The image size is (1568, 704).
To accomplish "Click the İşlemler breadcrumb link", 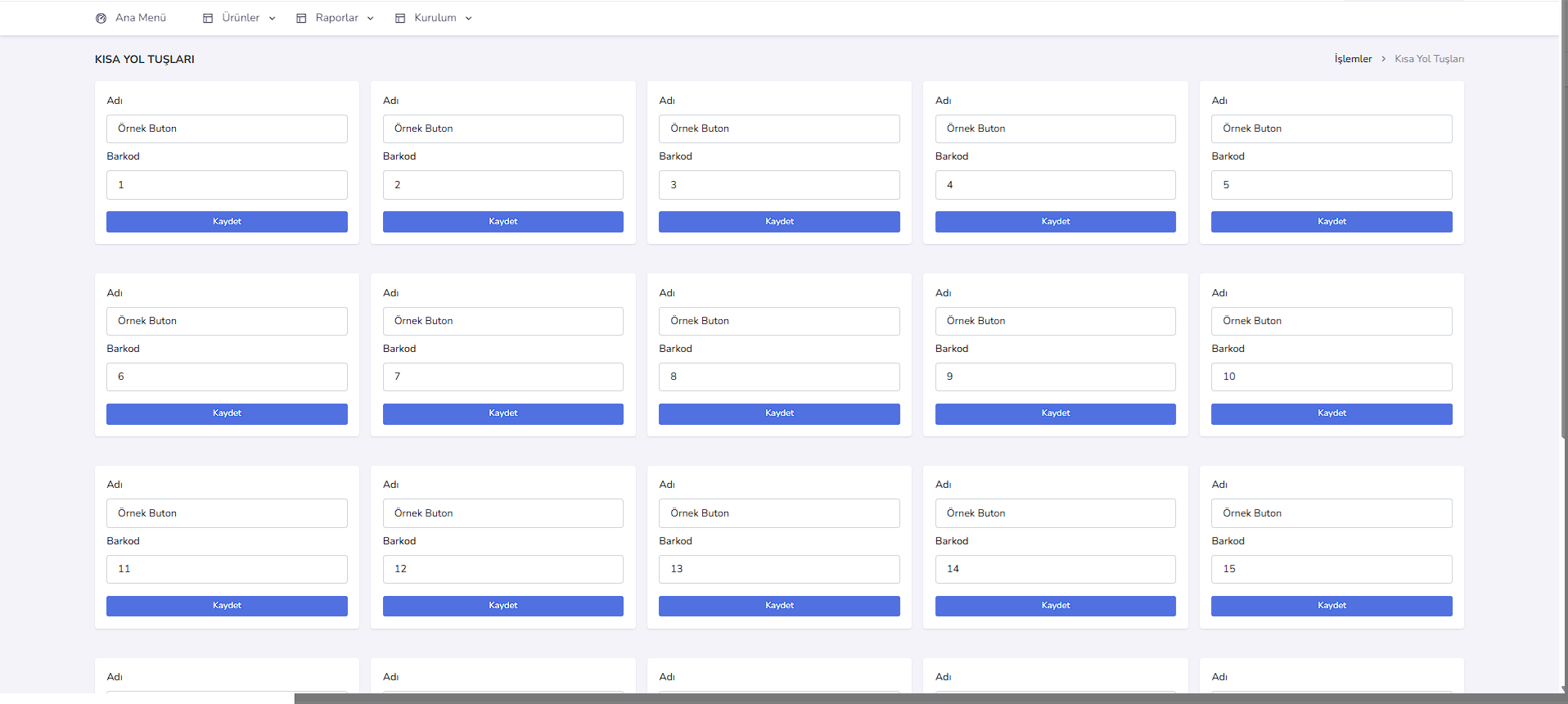I will (1353, 59).
